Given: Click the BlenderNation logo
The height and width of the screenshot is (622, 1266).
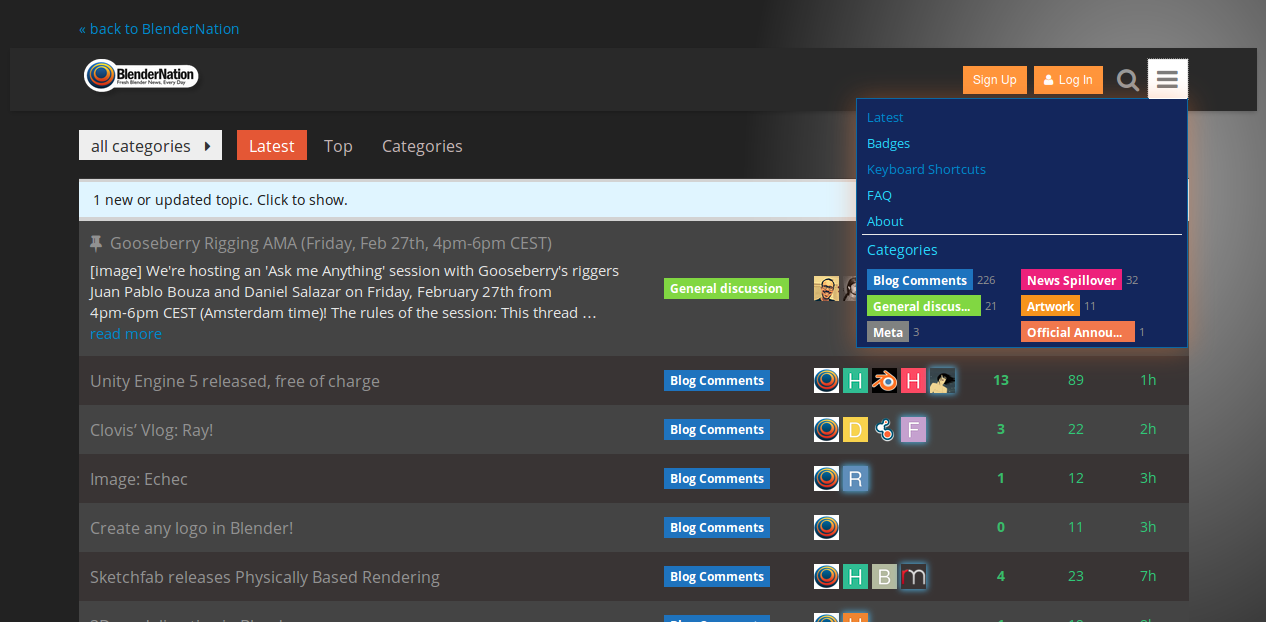Looking at the screenshot, I should (141, 76).
